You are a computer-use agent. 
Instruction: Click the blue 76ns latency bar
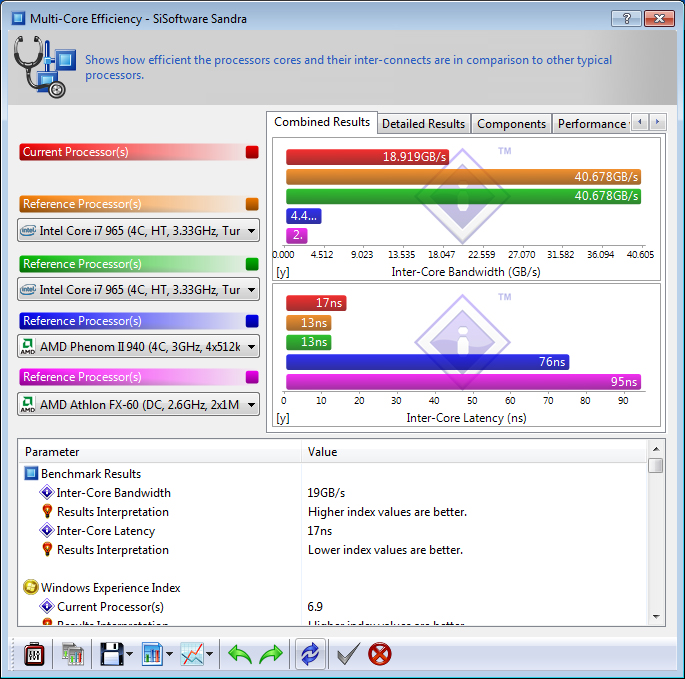(428, 362)
